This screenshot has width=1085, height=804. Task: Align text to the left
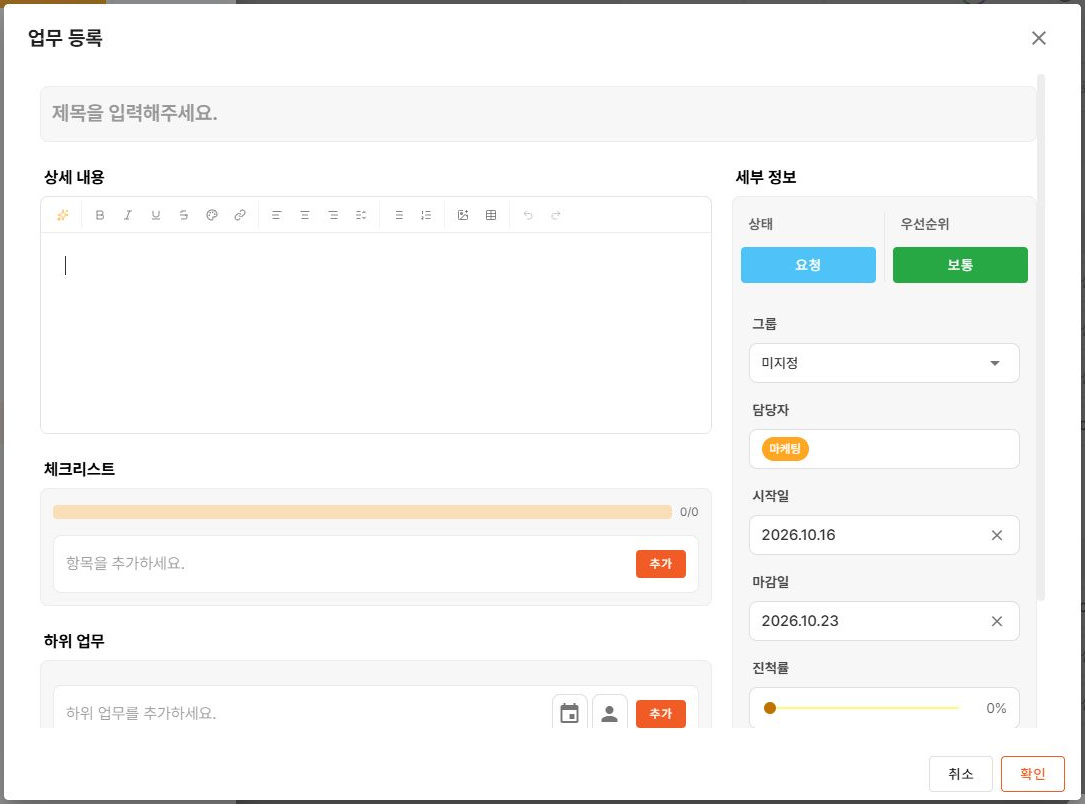[276, 215]
